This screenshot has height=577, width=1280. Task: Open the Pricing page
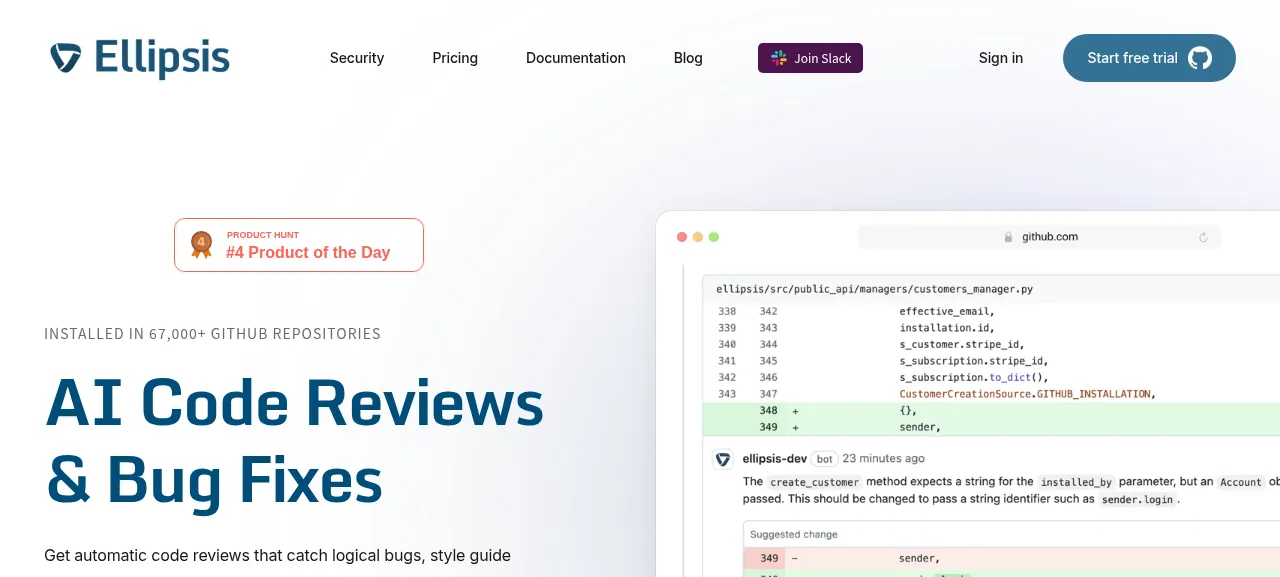[x=455, y=58]
